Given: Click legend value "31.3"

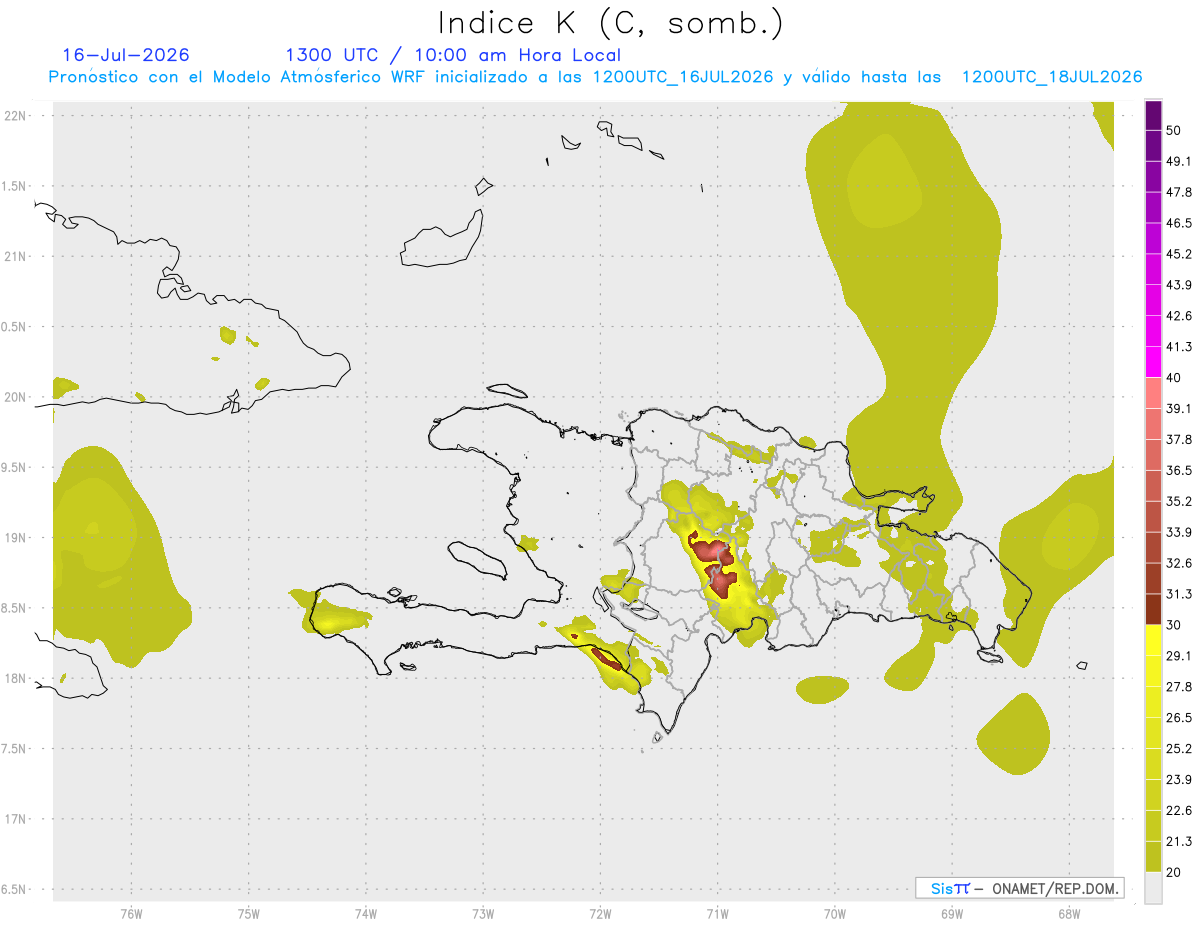Looking at the screenshot, I should coord(1179,594).
